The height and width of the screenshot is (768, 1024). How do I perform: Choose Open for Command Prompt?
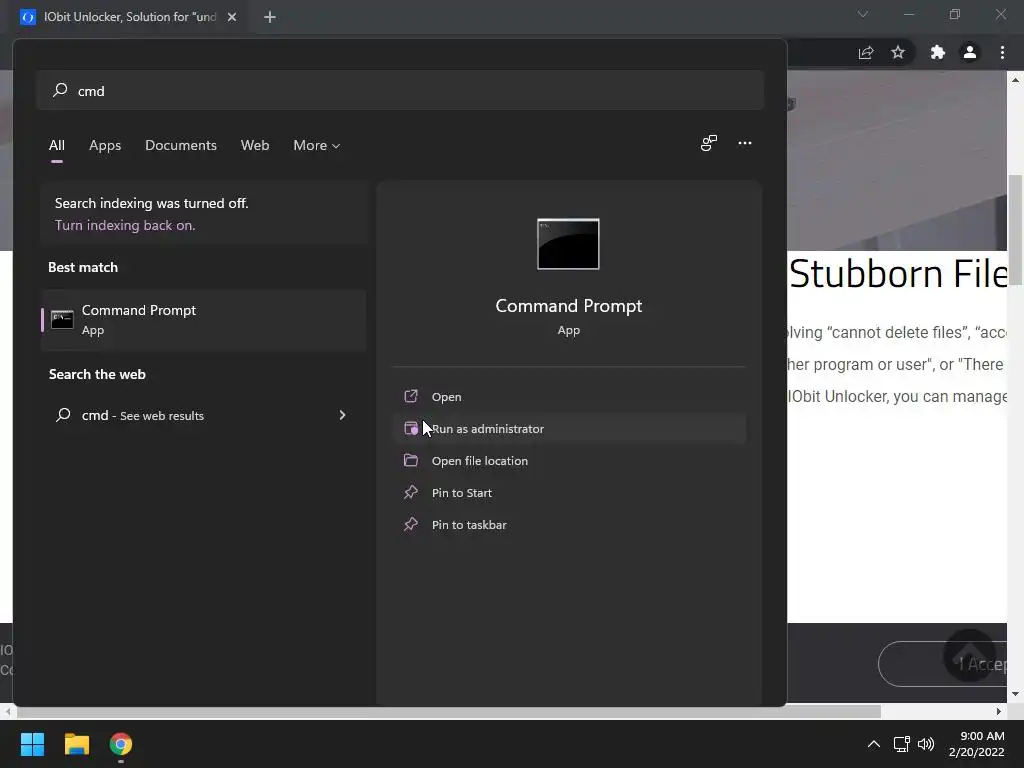click(x=569, y=396)
